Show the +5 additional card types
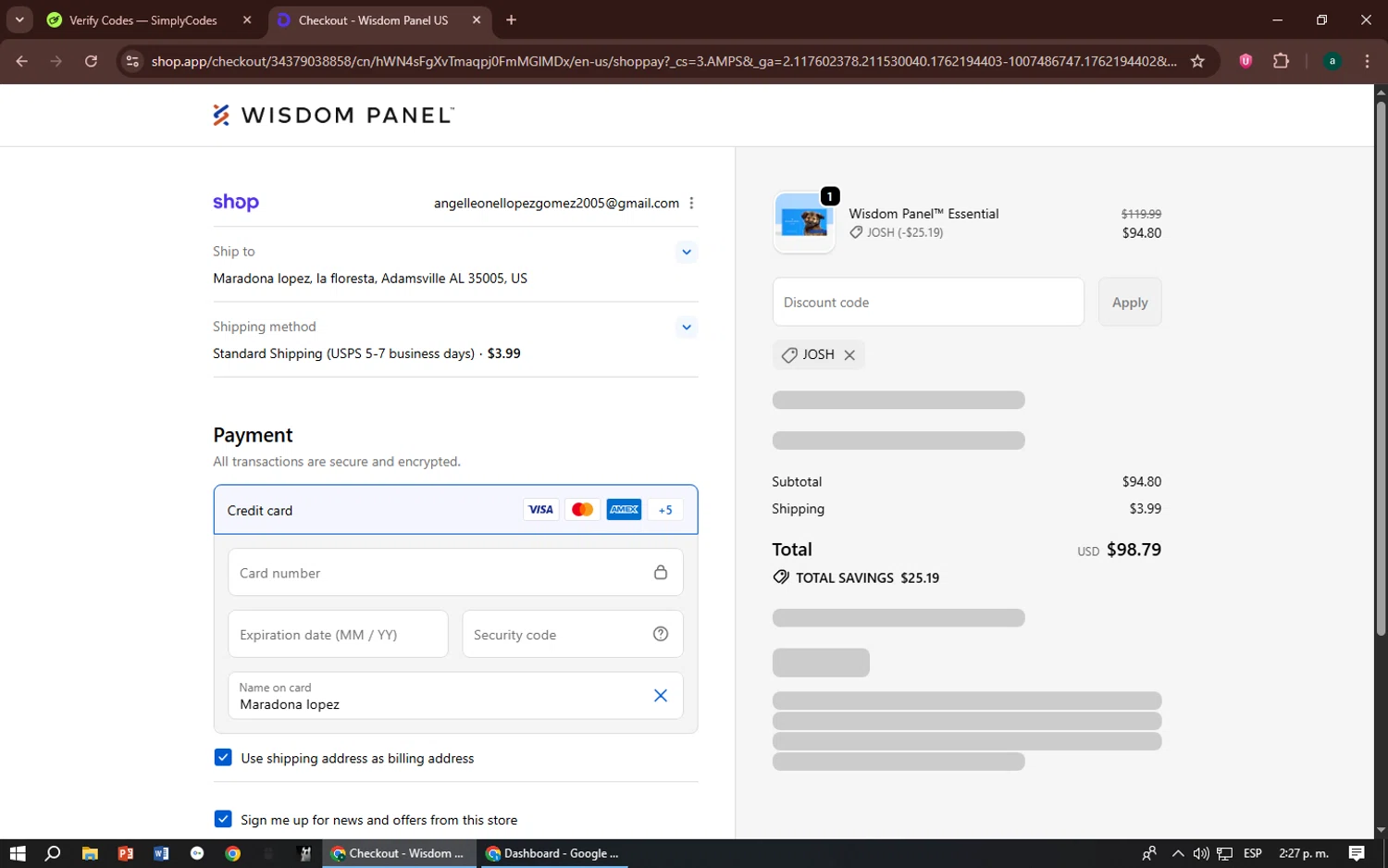The width and height of the screenshot is (1388, 868). (665, 510)
